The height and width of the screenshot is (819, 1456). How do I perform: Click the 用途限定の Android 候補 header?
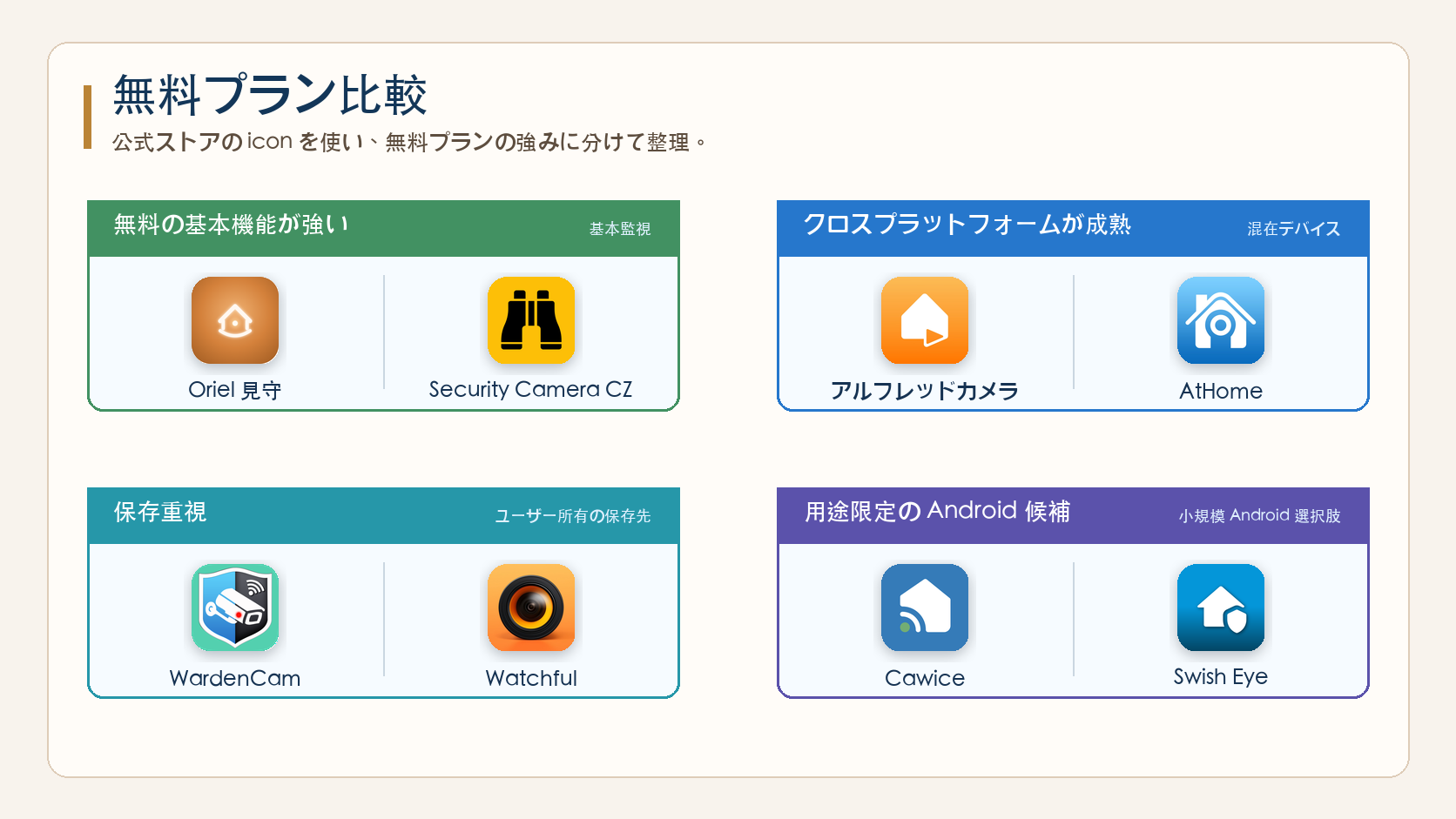pos(938,511)
